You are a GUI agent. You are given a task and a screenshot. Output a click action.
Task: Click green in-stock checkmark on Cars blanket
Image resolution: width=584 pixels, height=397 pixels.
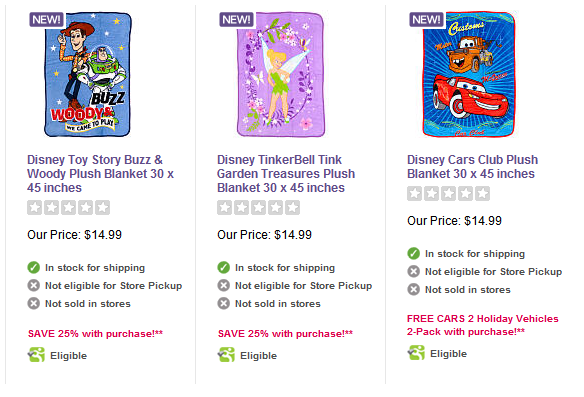point(413,253)
